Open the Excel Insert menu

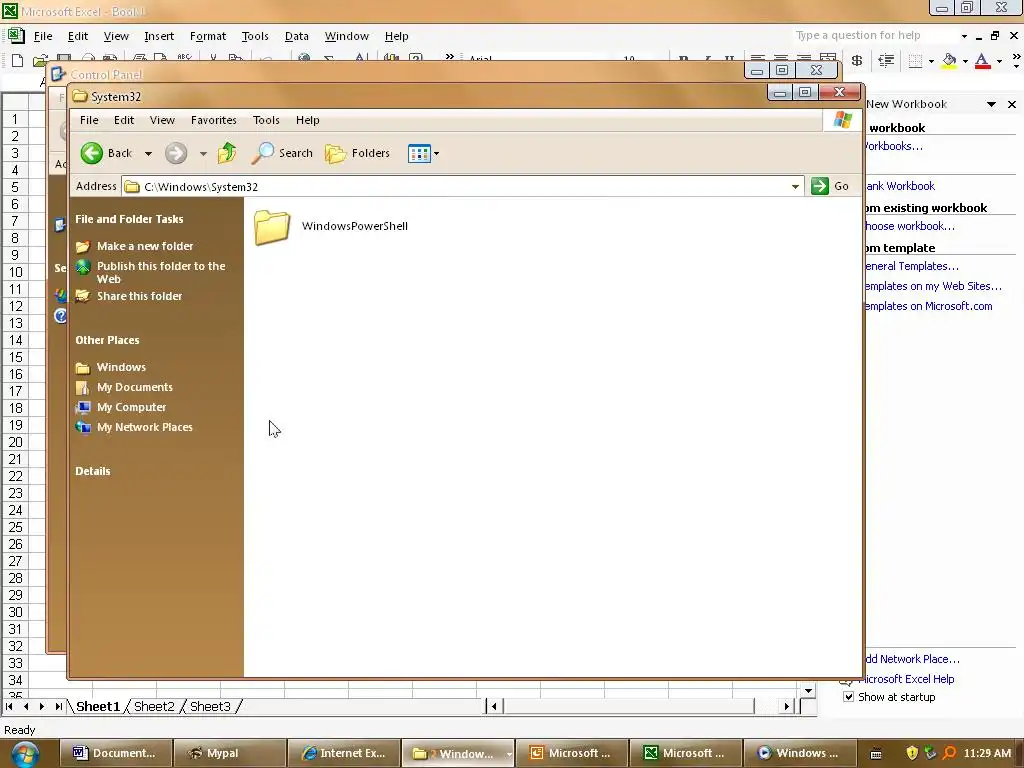[x=159, y=36]
